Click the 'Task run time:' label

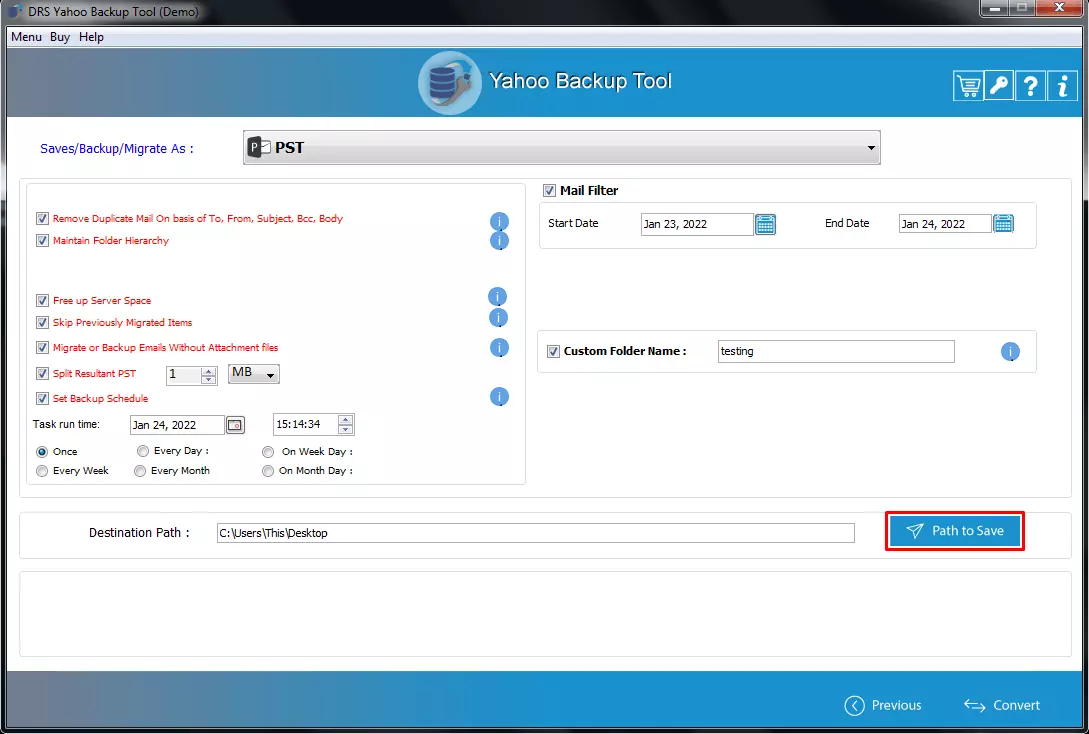pyautogui.click(x=67, y=424)
